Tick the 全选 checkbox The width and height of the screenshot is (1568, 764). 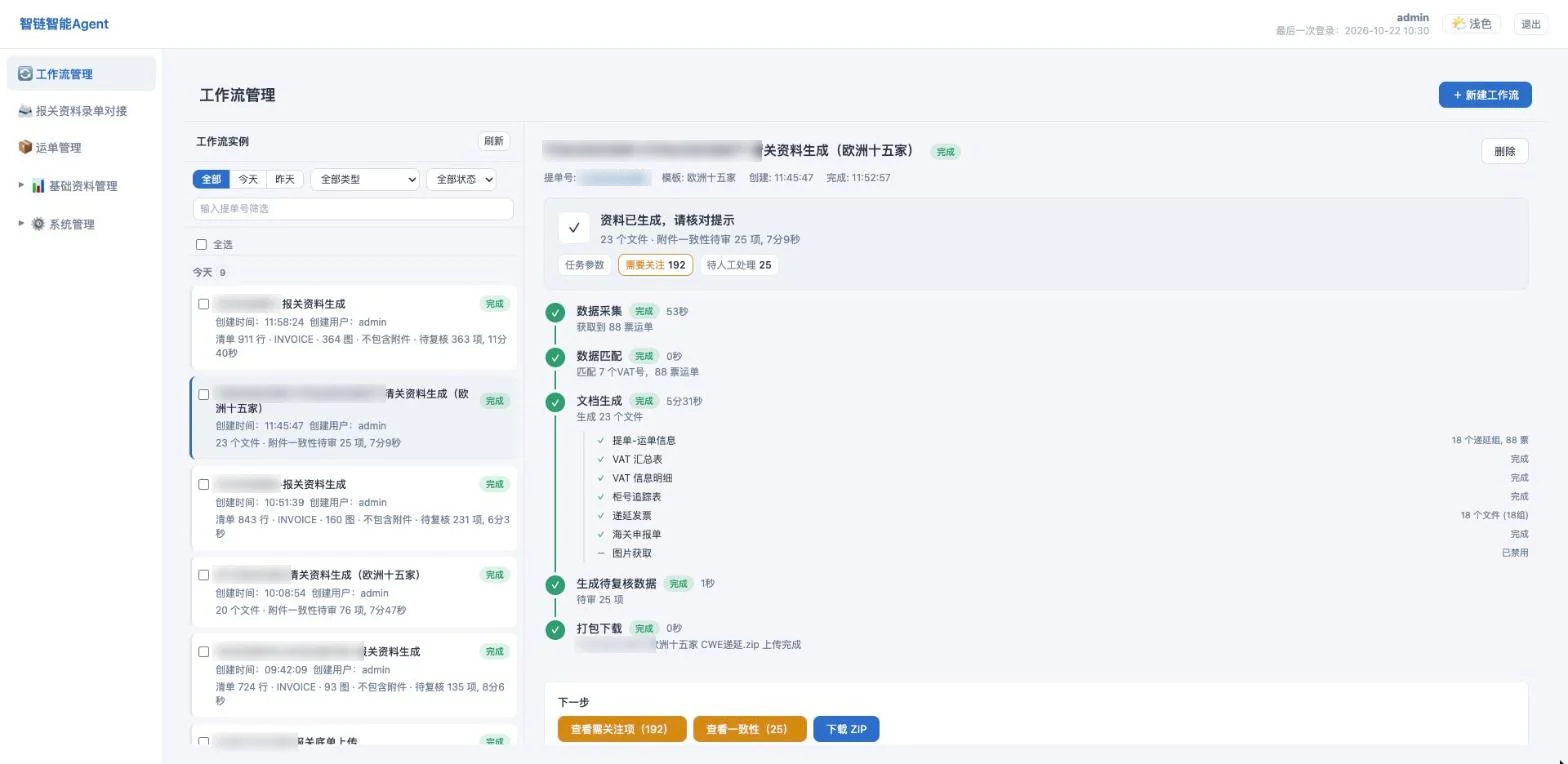coord(201,244)
